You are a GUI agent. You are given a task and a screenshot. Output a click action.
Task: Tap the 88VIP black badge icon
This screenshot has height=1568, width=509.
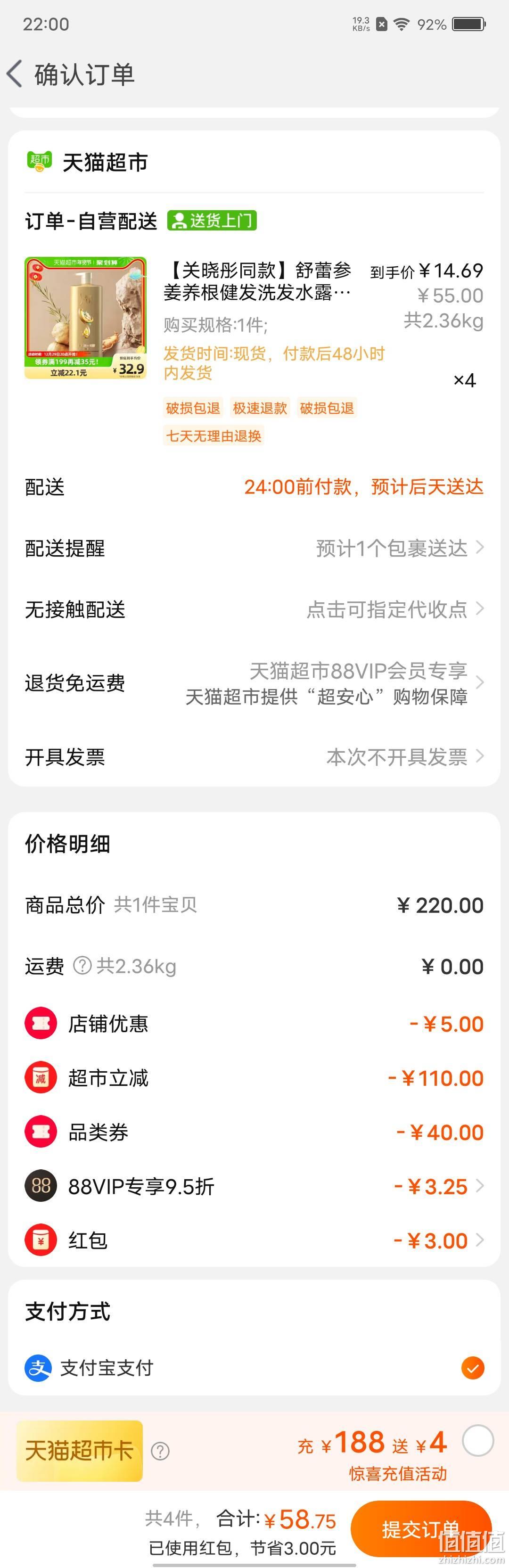[41, 1186]
